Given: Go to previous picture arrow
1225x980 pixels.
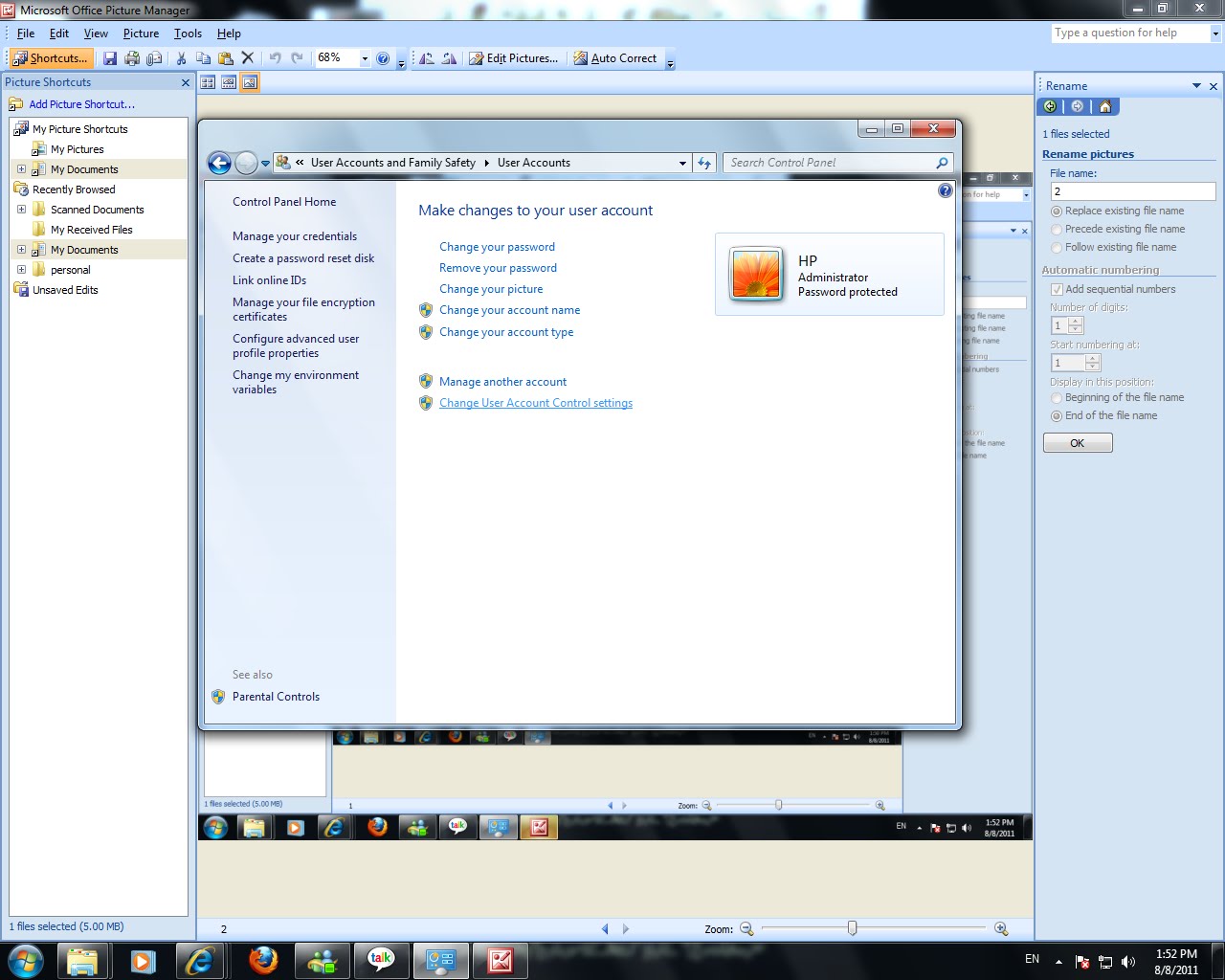Looking at the screenshot, I should tap(605, 928).
